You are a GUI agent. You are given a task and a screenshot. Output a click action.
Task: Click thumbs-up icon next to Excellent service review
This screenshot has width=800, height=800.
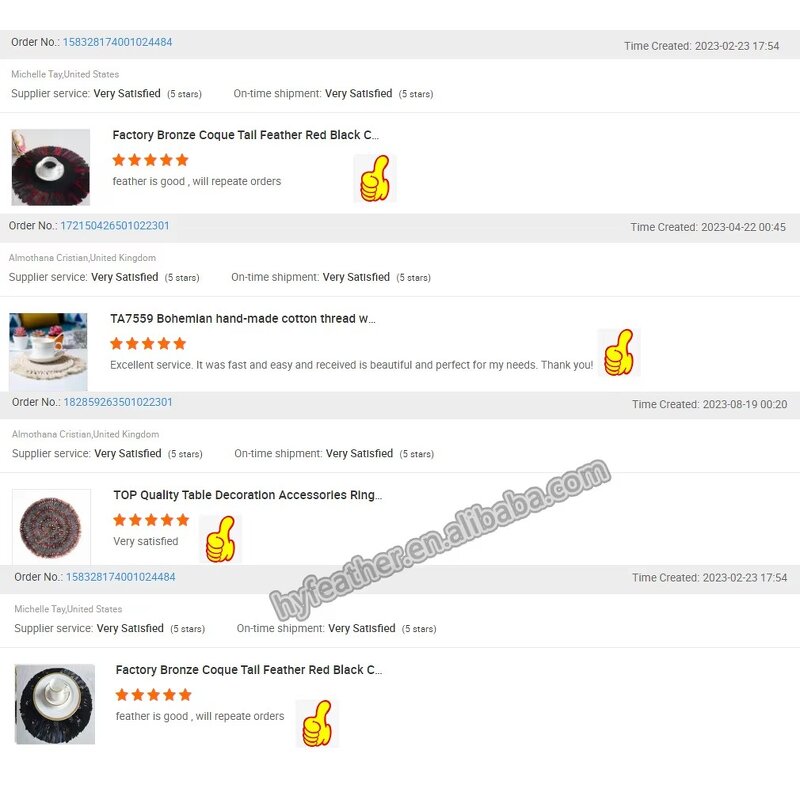619,353
